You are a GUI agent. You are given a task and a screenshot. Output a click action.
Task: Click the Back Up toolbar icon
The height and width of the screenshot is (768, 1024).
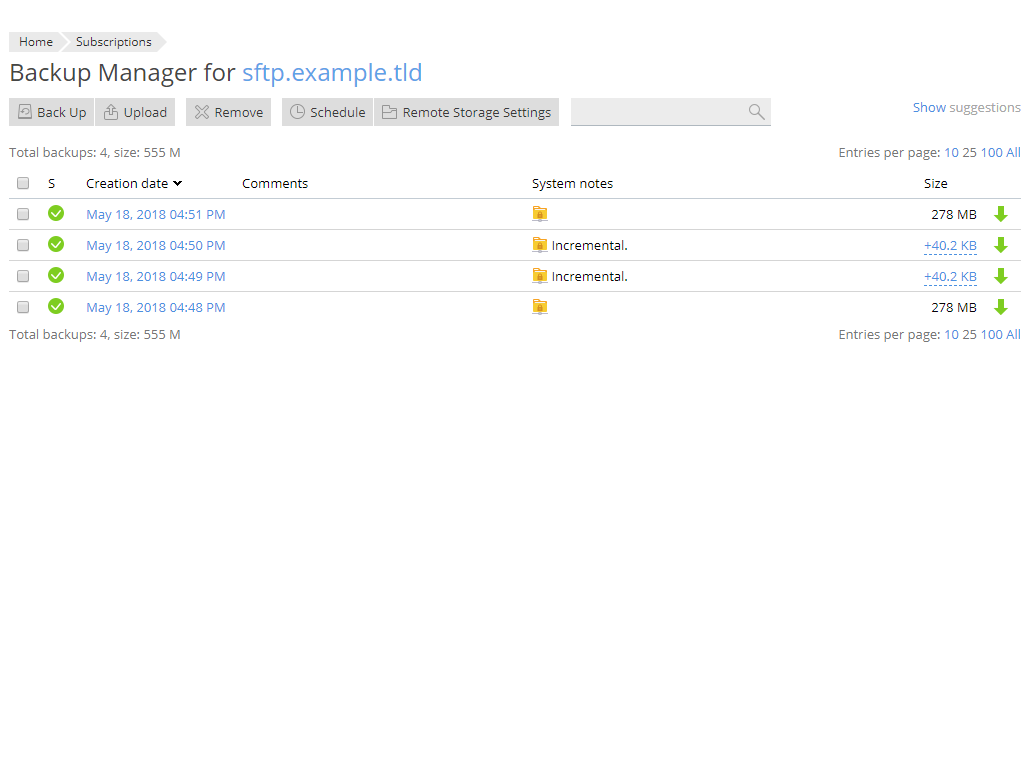coord(24,112)
